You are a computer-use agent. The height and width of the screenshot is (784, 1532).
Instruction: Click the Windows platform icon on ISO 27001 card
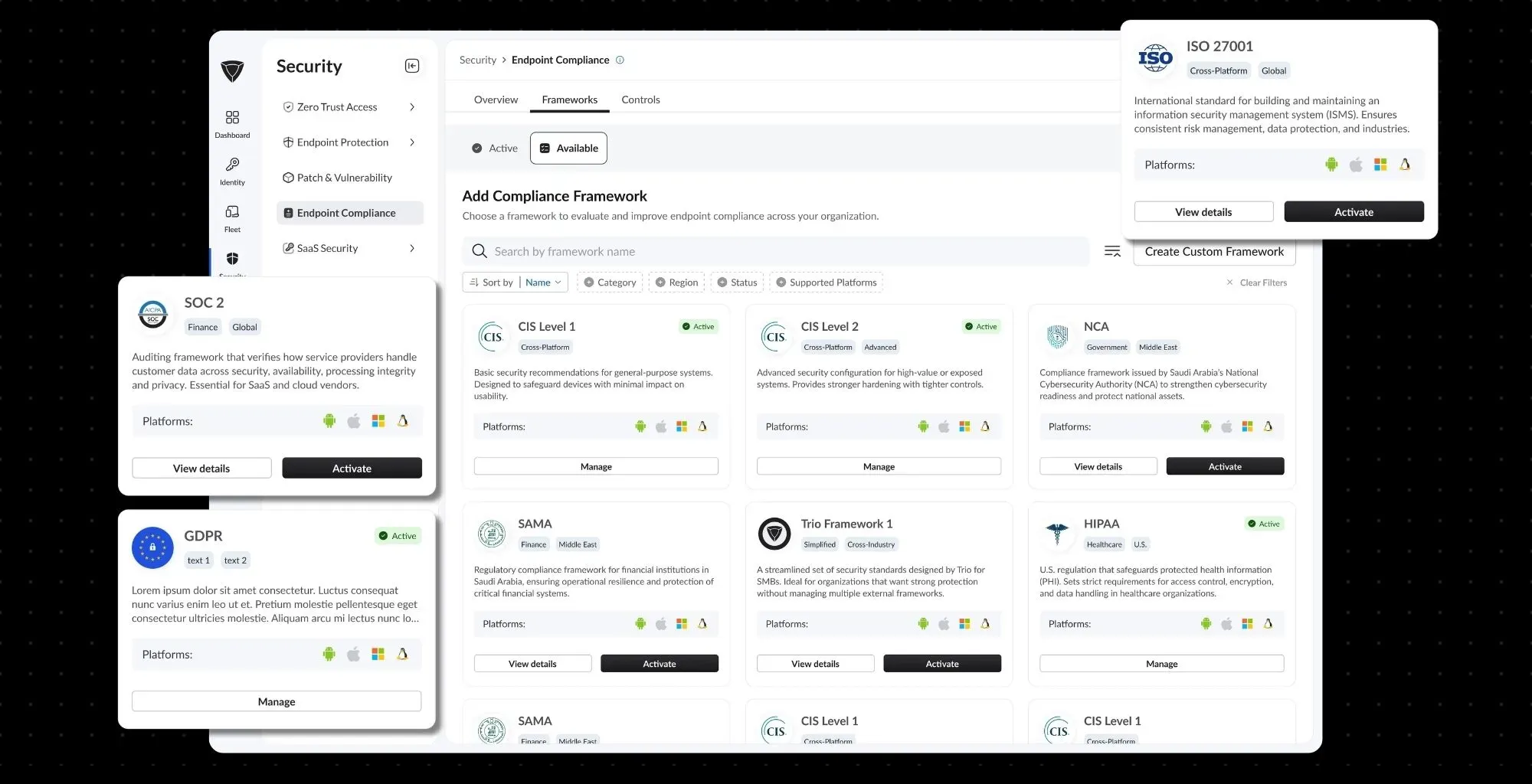click(x=1380, y=165)
